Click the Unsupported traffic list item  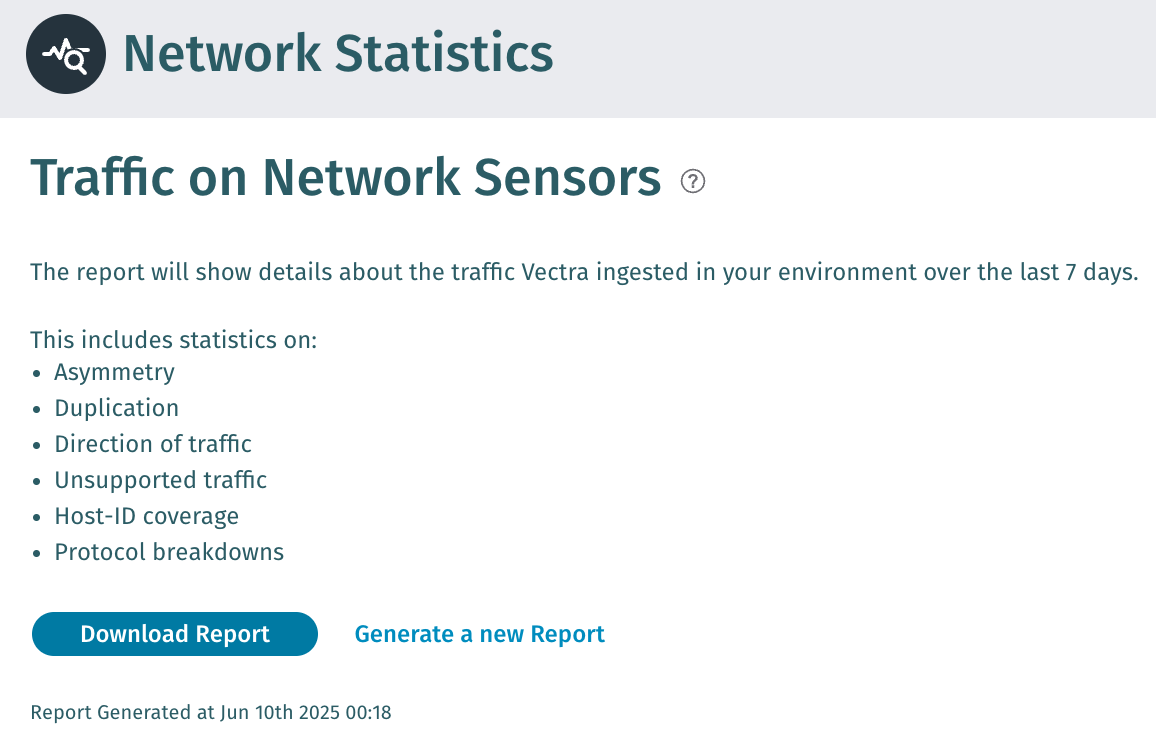[x=160, y=480]
